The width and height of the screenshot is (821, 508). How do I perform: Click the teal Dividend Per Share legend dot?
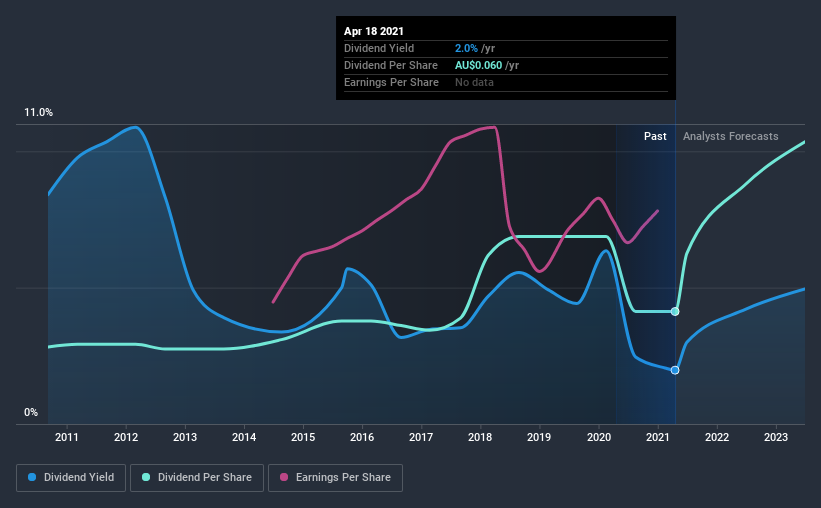(146, 477)
